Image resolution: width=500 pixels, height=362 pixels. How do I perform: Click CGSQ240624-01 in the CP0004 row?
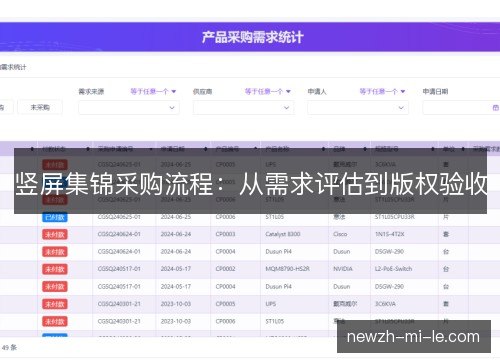pyautogui.click(x=119, y=252)
